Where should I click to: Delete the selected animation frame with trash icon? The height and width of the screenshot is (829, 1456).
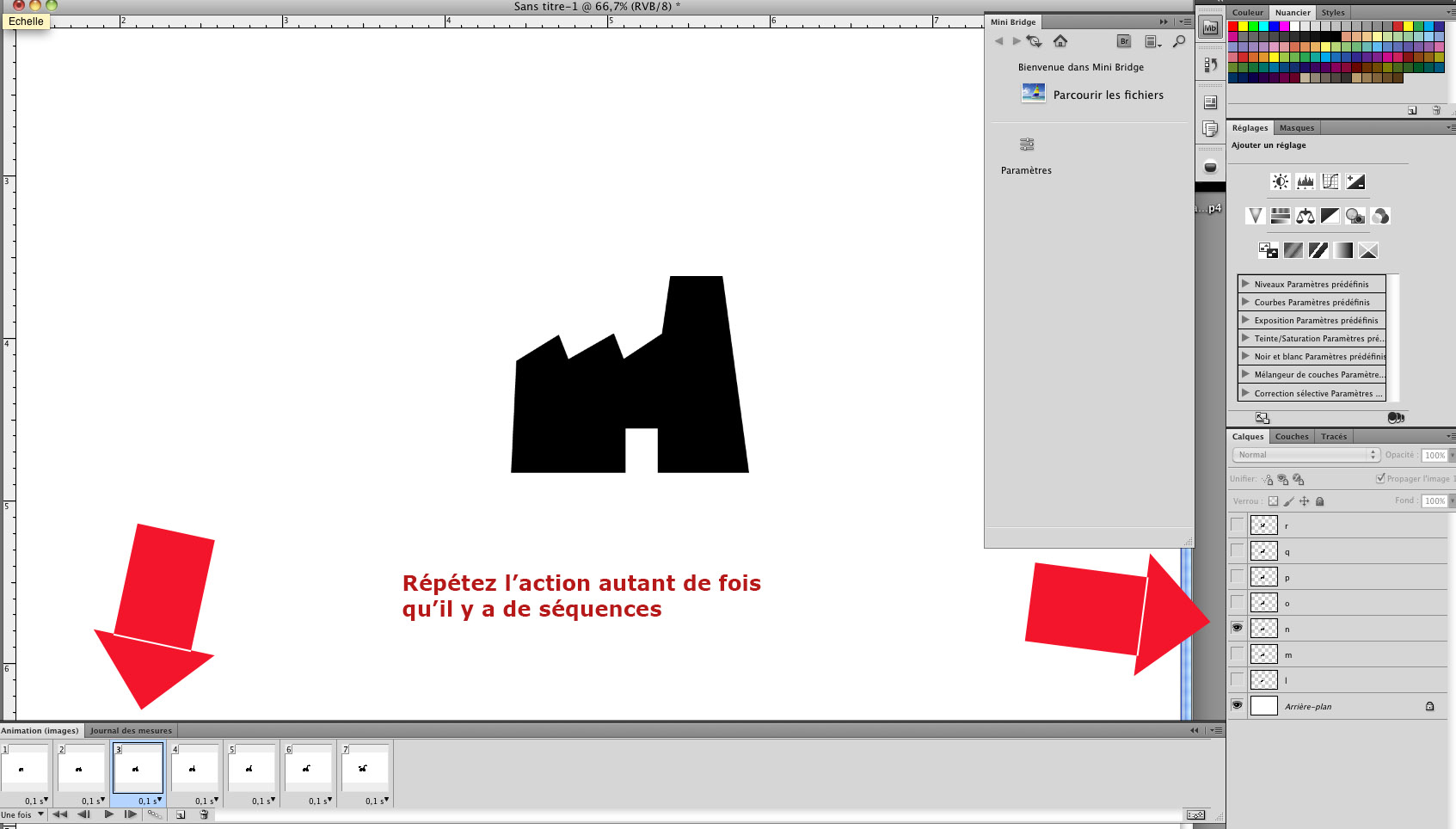click(204, 814)
